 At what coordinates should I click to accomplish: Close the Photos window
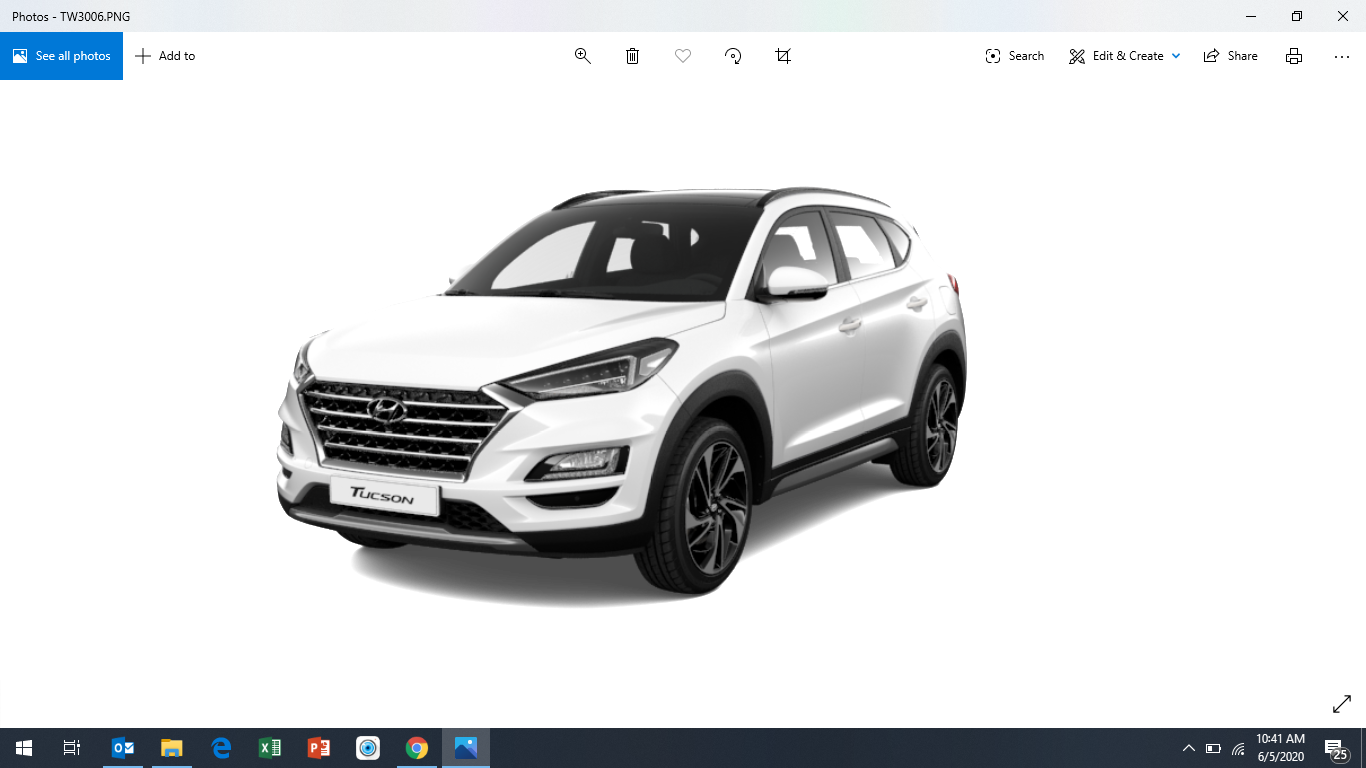pos(1343,16)
